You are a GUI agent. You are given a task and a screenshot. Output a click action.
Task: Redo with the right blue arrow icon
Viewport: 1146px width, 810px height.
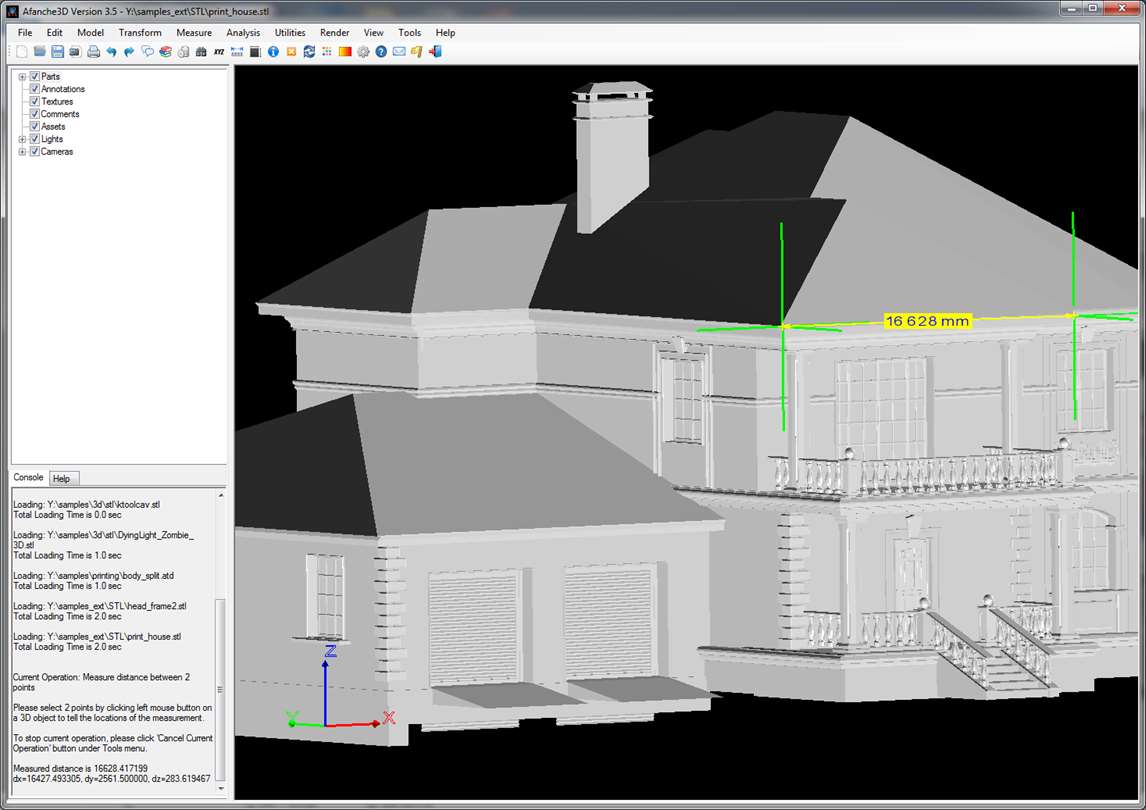129,52
